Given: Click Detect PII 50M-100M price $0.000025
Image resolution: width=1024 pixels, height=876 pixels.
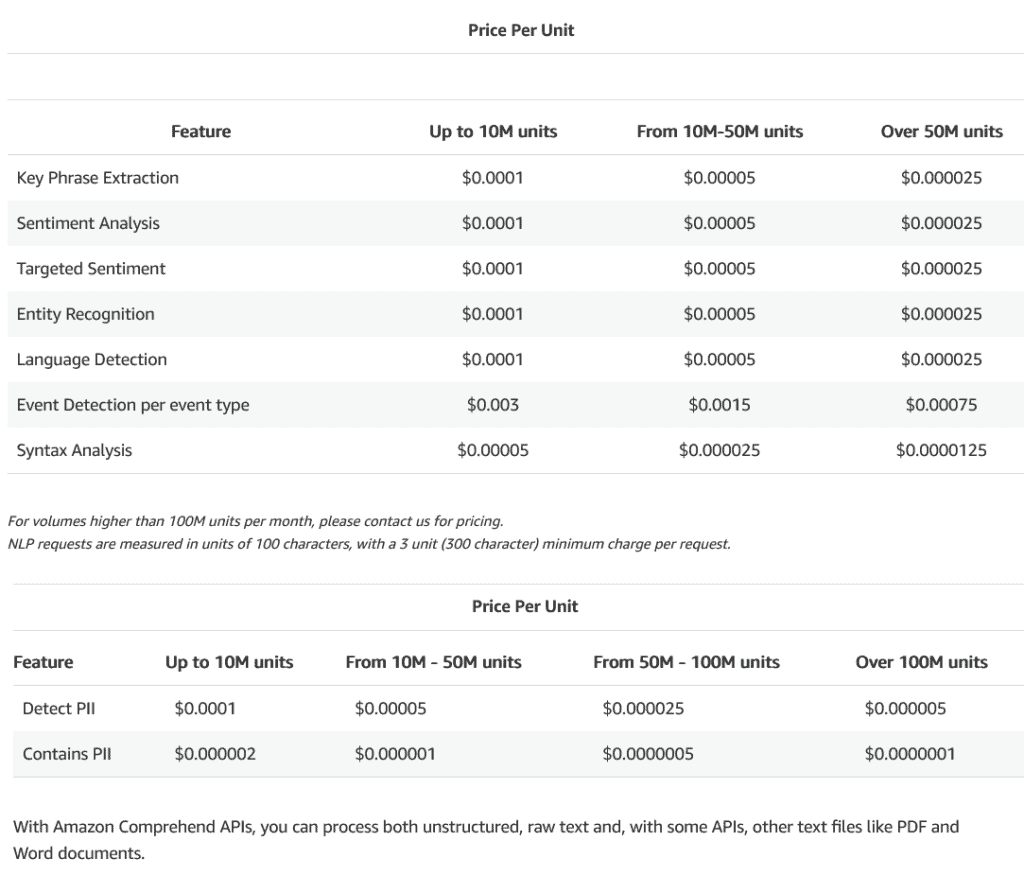Looking at the screenshot, I should point(643,708).
